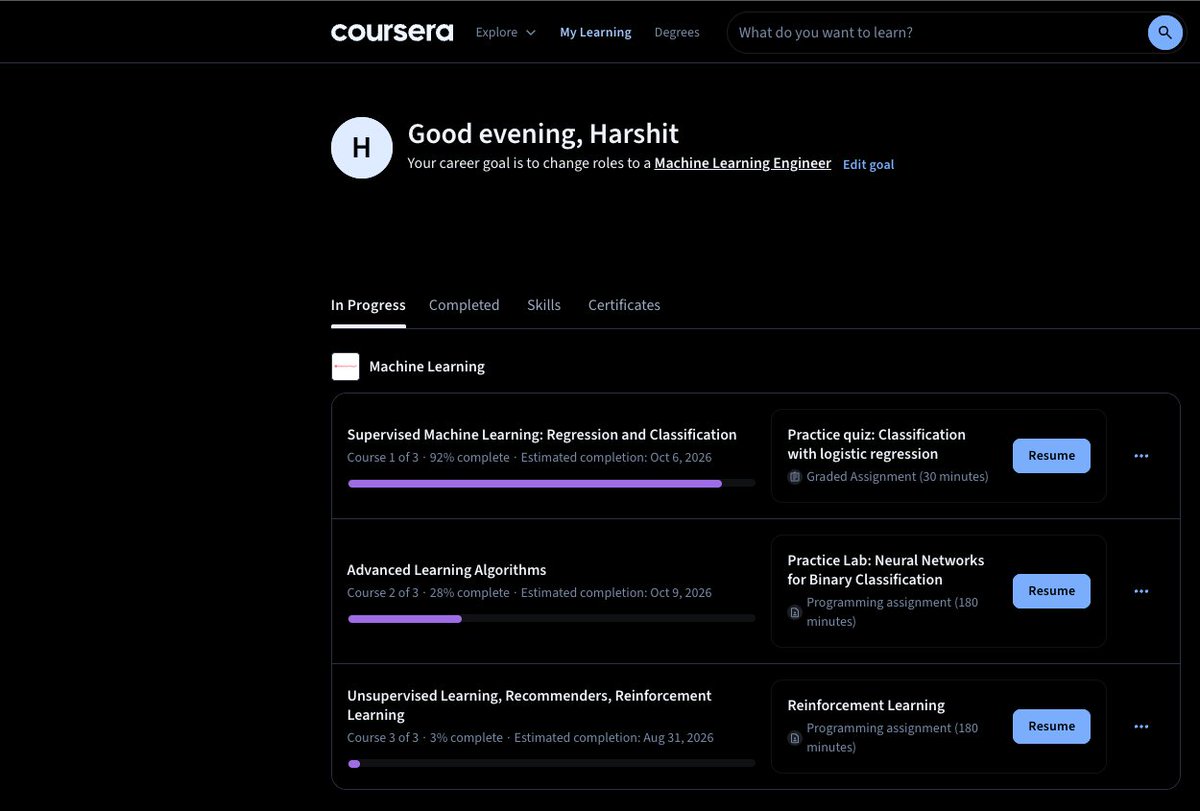Click the Edit goal link

pos(868,164)
